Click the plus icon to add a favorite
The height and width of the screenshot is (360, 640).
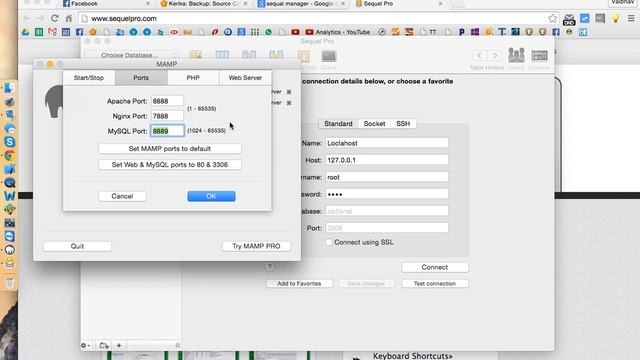pos(119,345)
